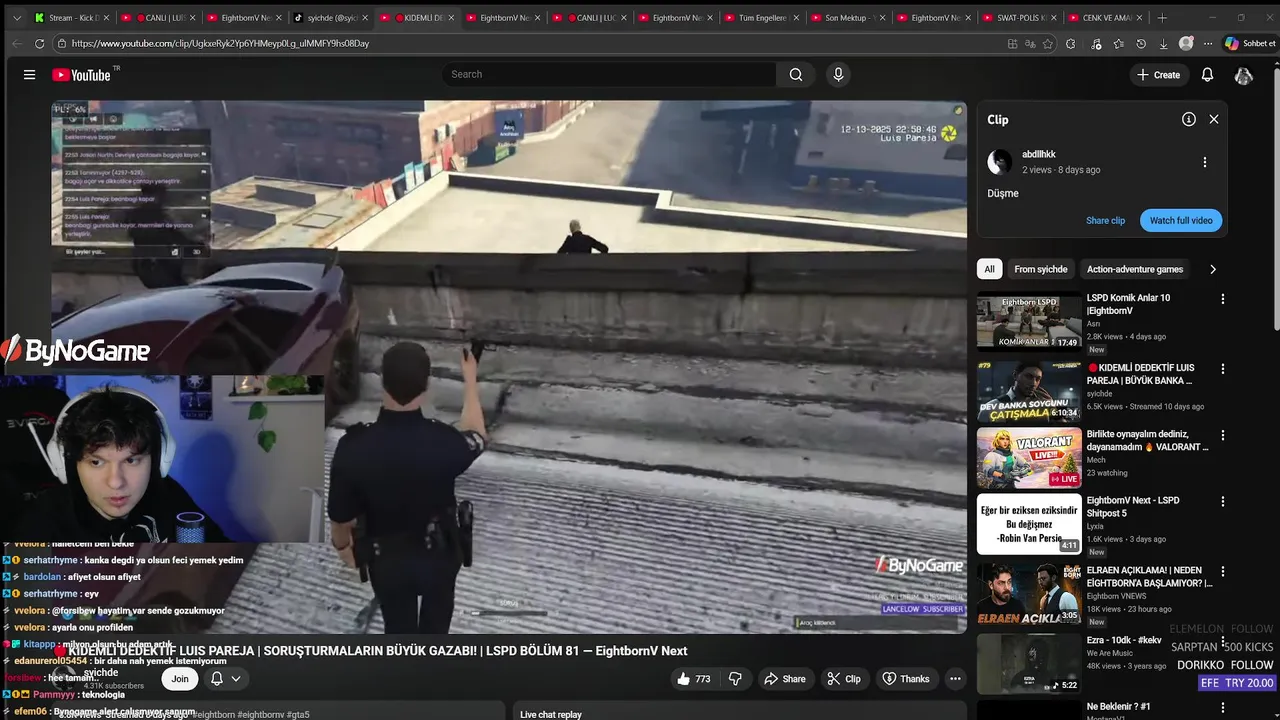Click the Create button
The width and height of the screenshot is (1280, 720).
point(1158,75)
